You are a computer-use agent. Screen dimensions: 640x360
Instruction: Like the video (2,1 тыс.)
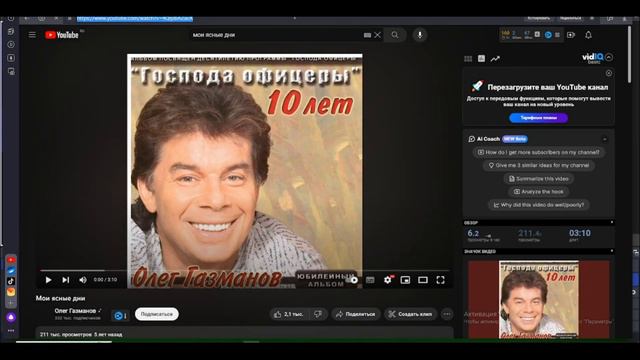pos(289,314)
